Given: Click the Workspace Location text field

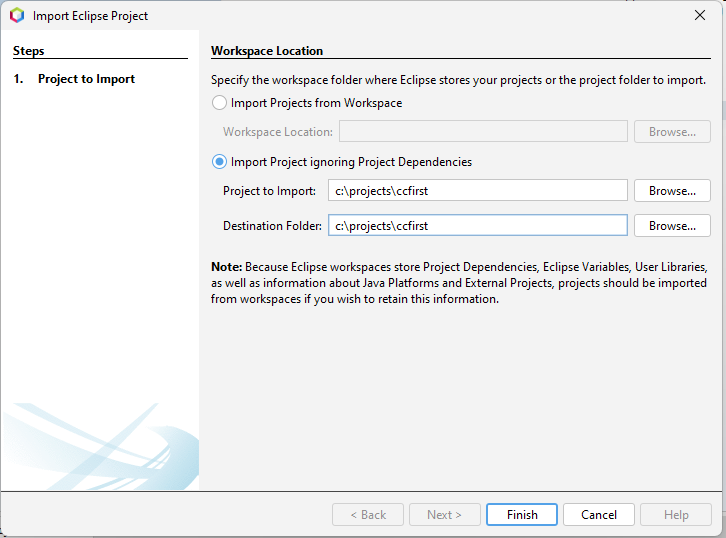Looking at the screenshot, I should (483, 132).
